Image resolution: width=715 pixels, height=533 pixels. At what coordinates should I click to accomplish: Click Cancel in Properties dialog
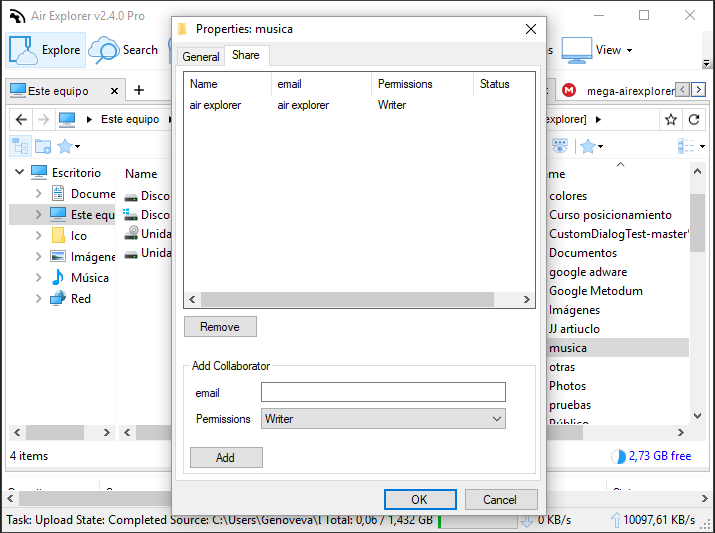[x=501, y=500]
